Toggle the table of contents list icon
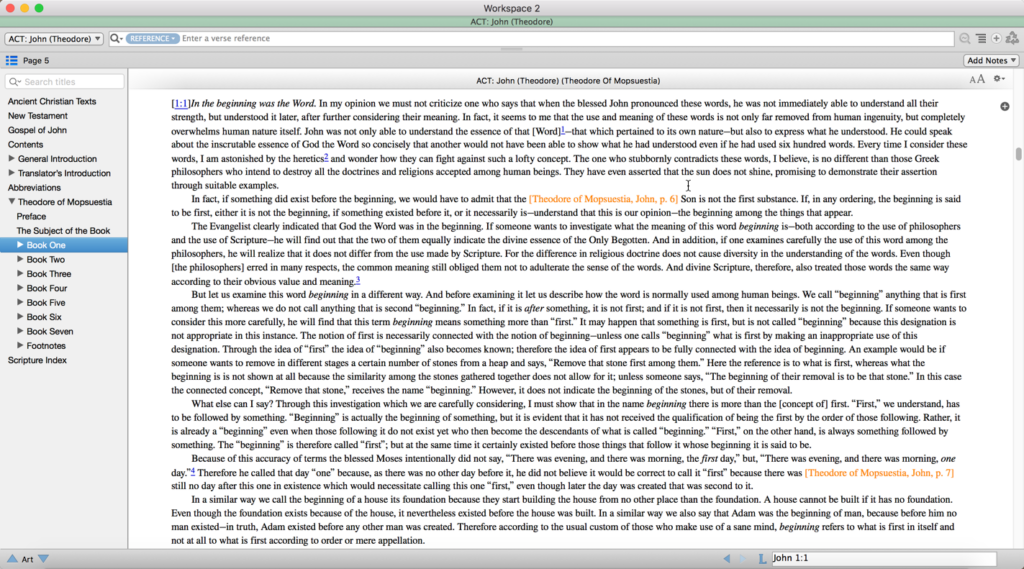Viewport: 1024px width, 569px height. pos(12,61)
